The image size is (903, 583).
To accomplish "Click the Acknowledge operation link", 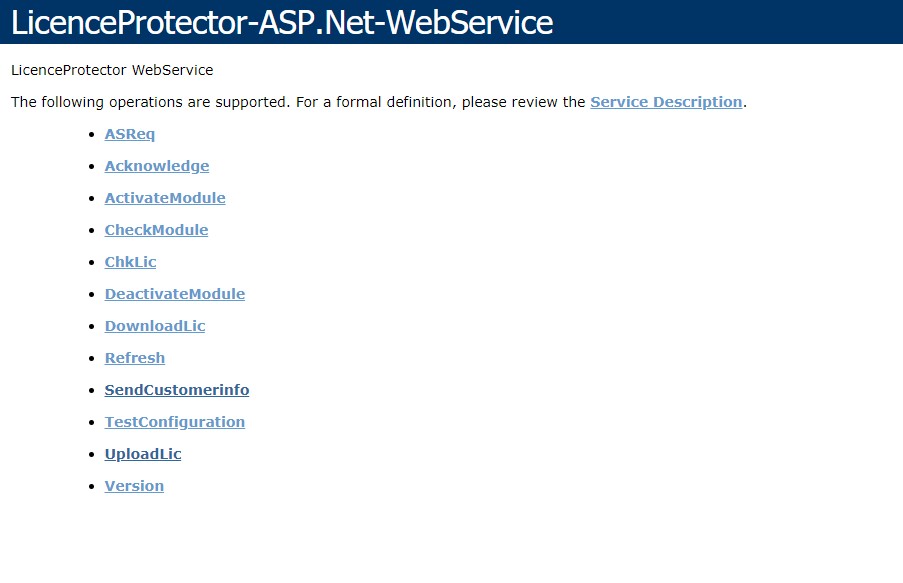I will click(157, 166).
